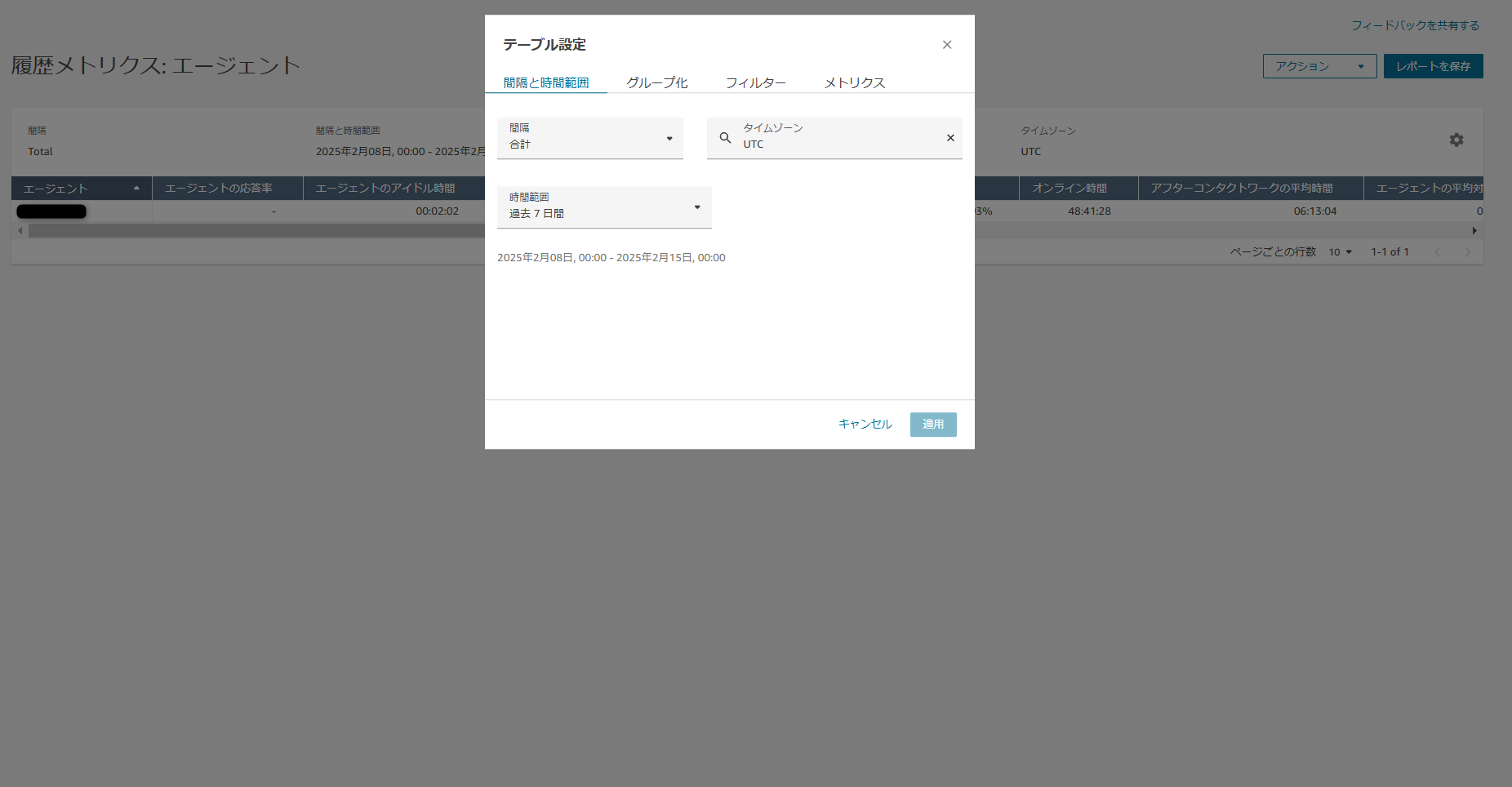
Task: Sort by エージェント column arrow
Action: tap(136, 189)
